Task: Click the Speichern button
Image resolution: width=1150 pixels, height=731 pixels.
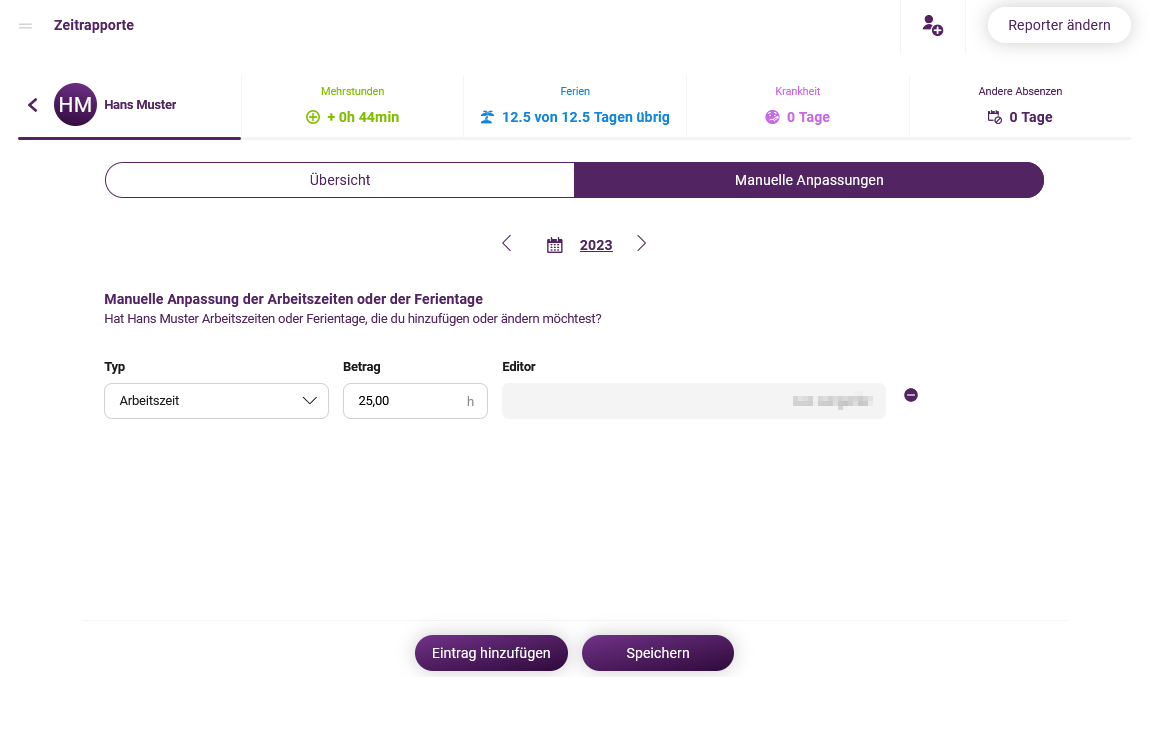Action: pos(658,653)
